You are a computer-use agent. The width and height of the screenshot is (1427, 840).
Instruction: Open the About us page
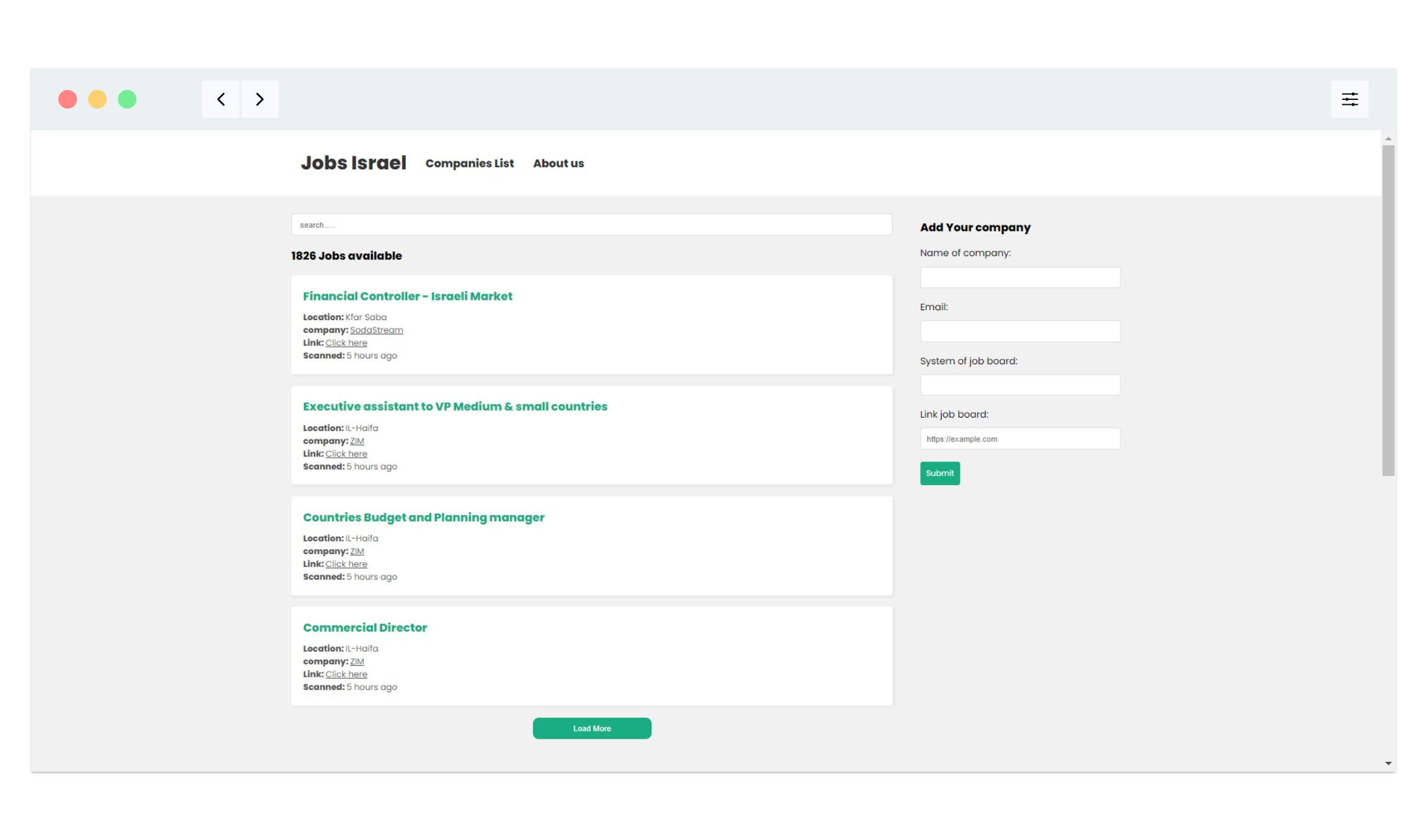[x=558, y=163]
